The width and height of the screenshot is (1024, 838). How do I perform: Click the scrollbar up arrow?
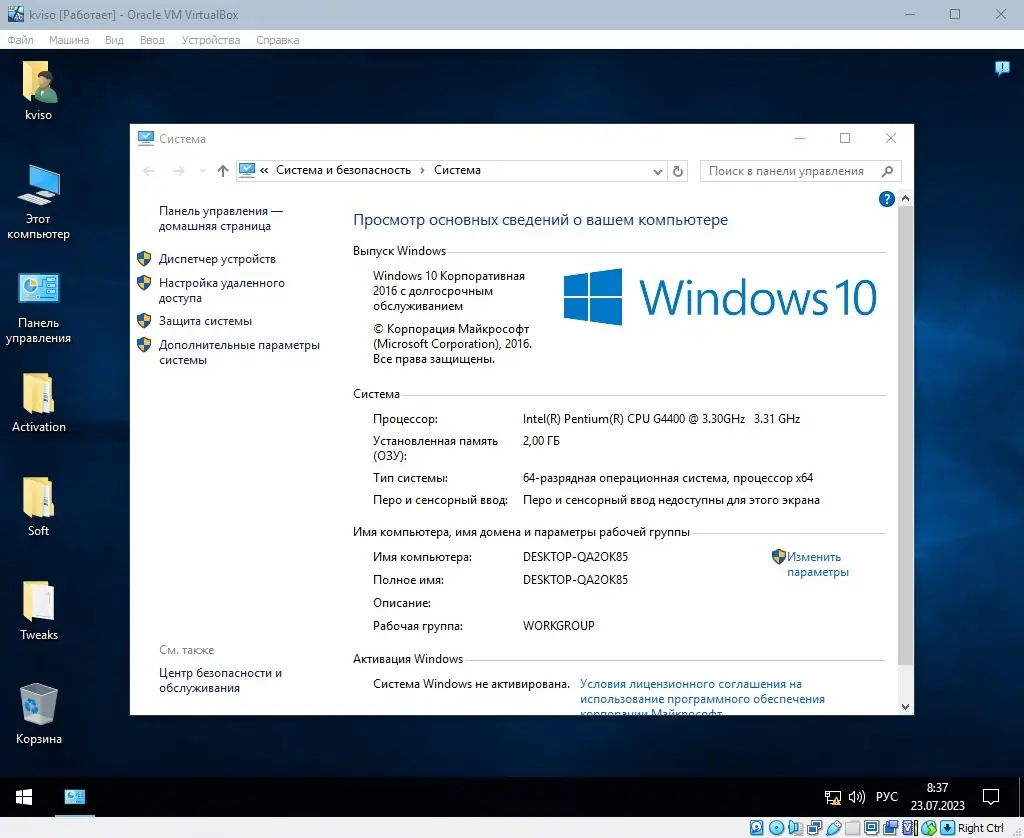pos(905,198)
